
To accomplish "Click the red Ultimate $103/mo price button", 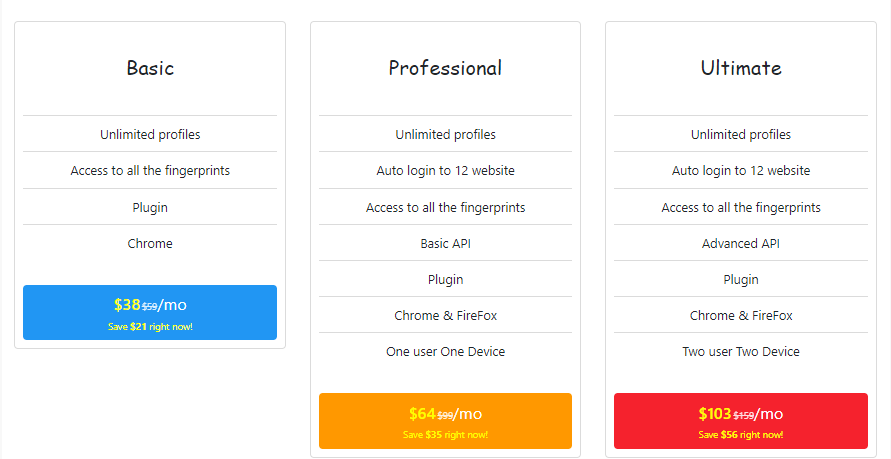I will (x=741, y=421).
